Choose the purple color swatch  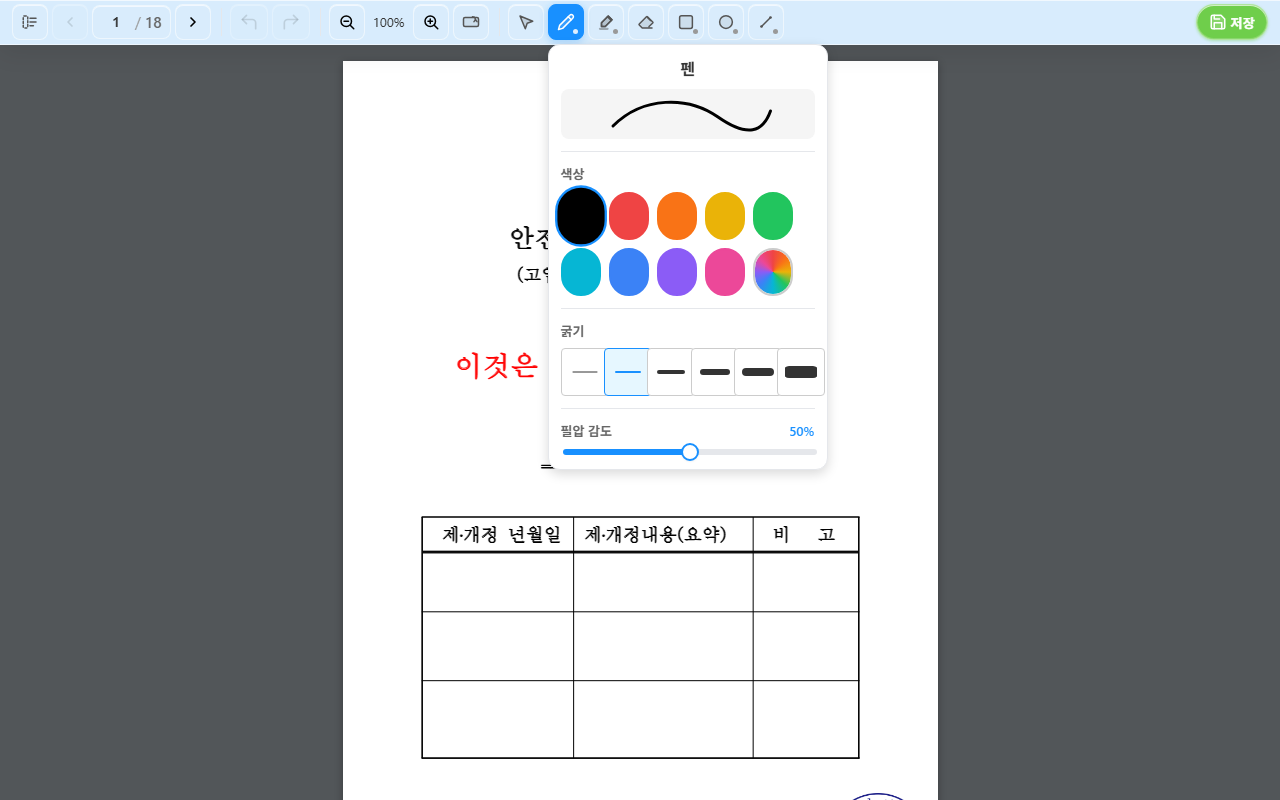coord(677,272)
